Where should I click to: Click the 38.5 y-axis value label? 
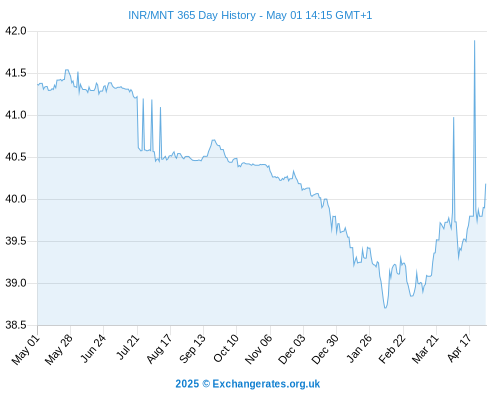[15, 325]
